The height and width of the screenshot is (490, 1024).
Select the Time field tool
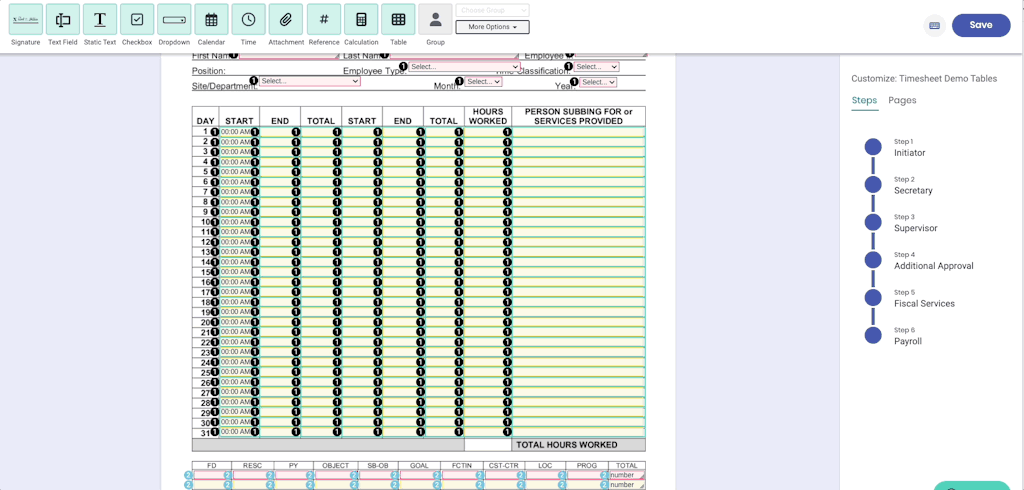(x=249, y=19)
